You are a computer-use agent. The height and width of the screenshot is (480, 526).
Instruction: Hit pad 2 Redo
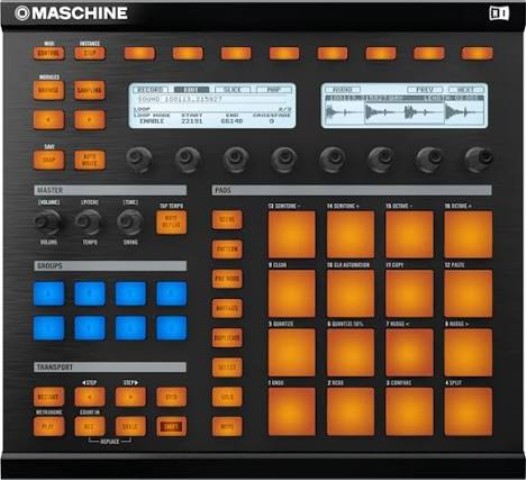(351, 411)
